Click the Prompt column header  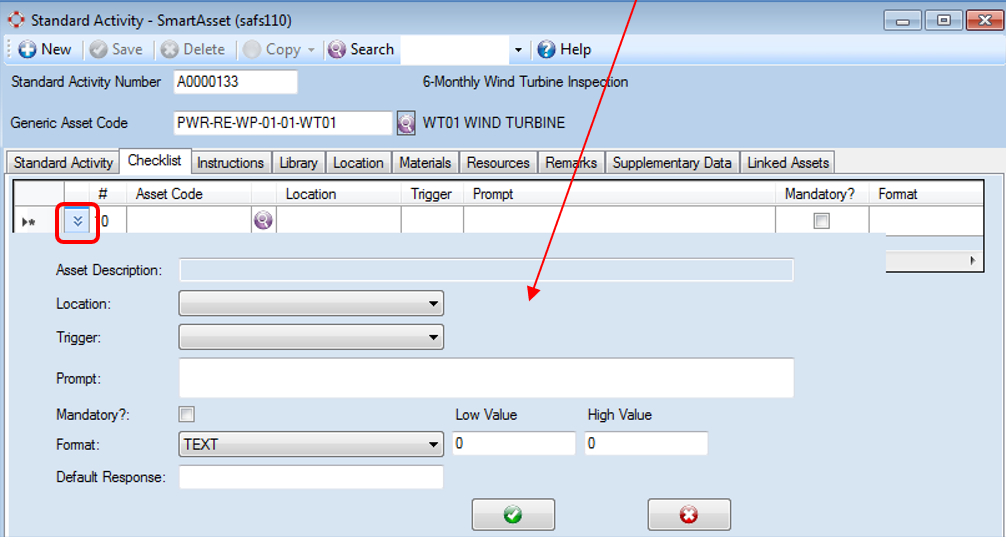tap(619, 194)
